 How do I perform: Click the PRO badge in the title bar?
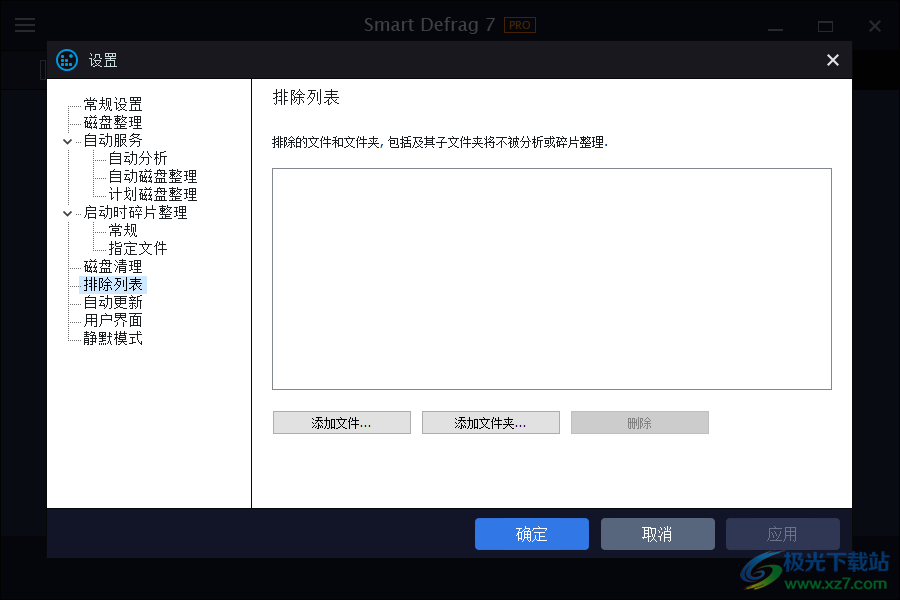pyautogui.click(x=519, y=25)
